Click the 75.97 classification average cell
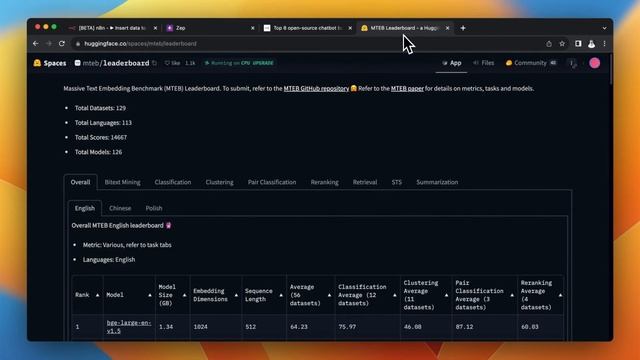 click(368, 327)
